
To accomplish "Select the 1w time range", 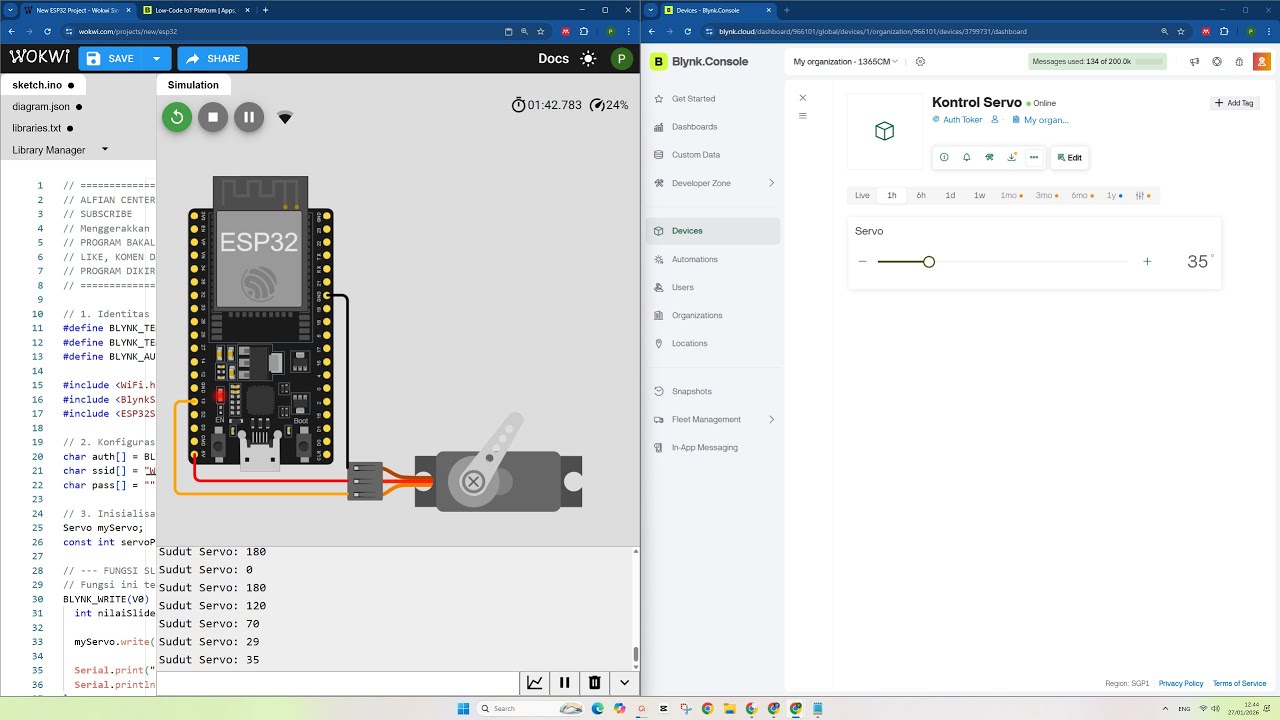I will click(x=980, y=196).
